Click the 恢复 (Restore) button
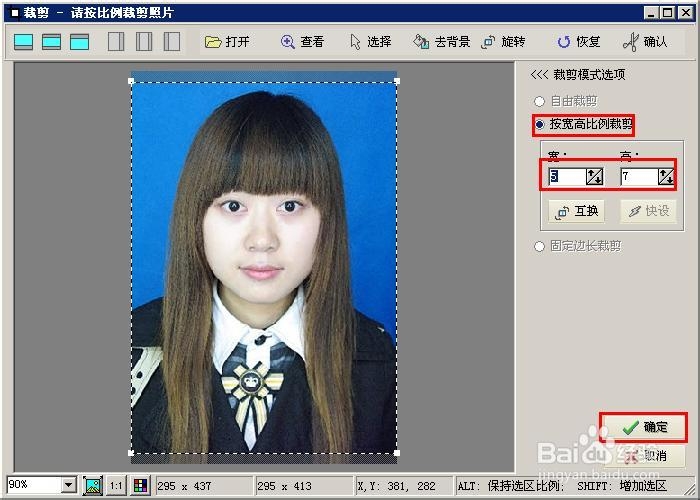The height and width of the screenshot is (500, 700). (x=579, y=42)
